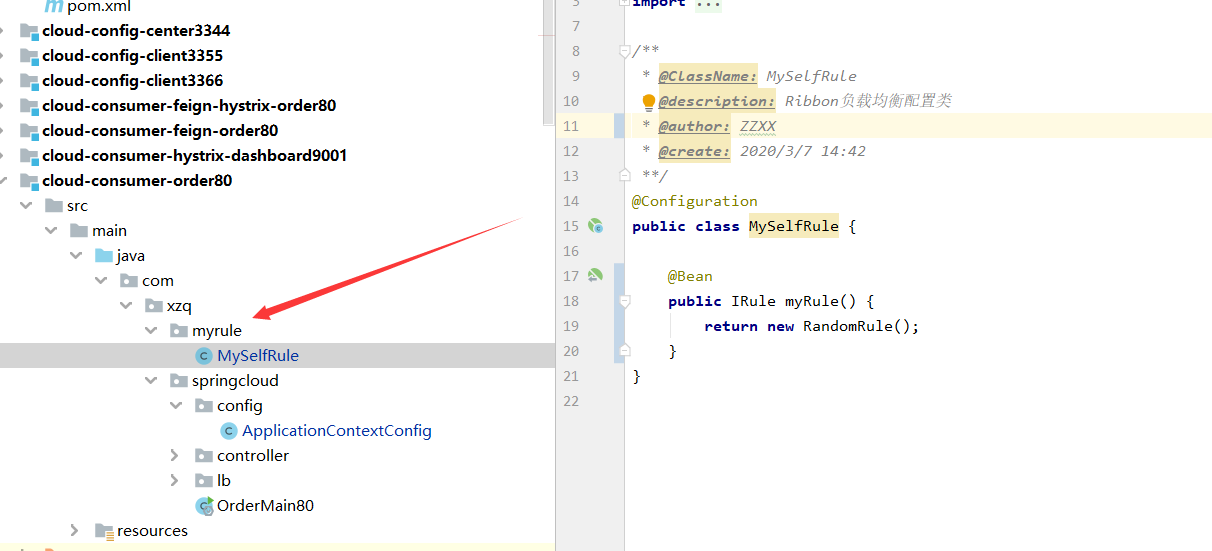Click the lightbulb intention icon at @description
Screen dimensions: 1212x551
[648, 101]
